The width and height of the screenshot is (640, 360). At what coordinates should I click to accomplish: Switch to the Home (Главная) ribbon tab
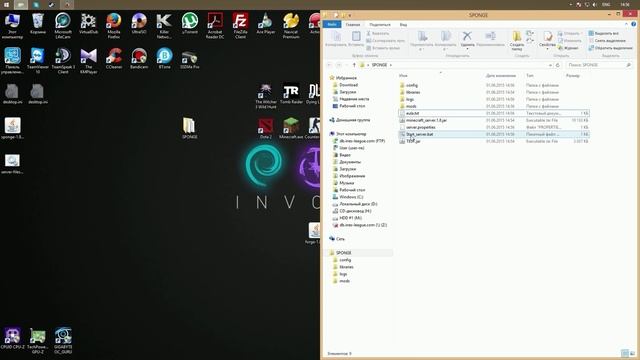(353, 25)
